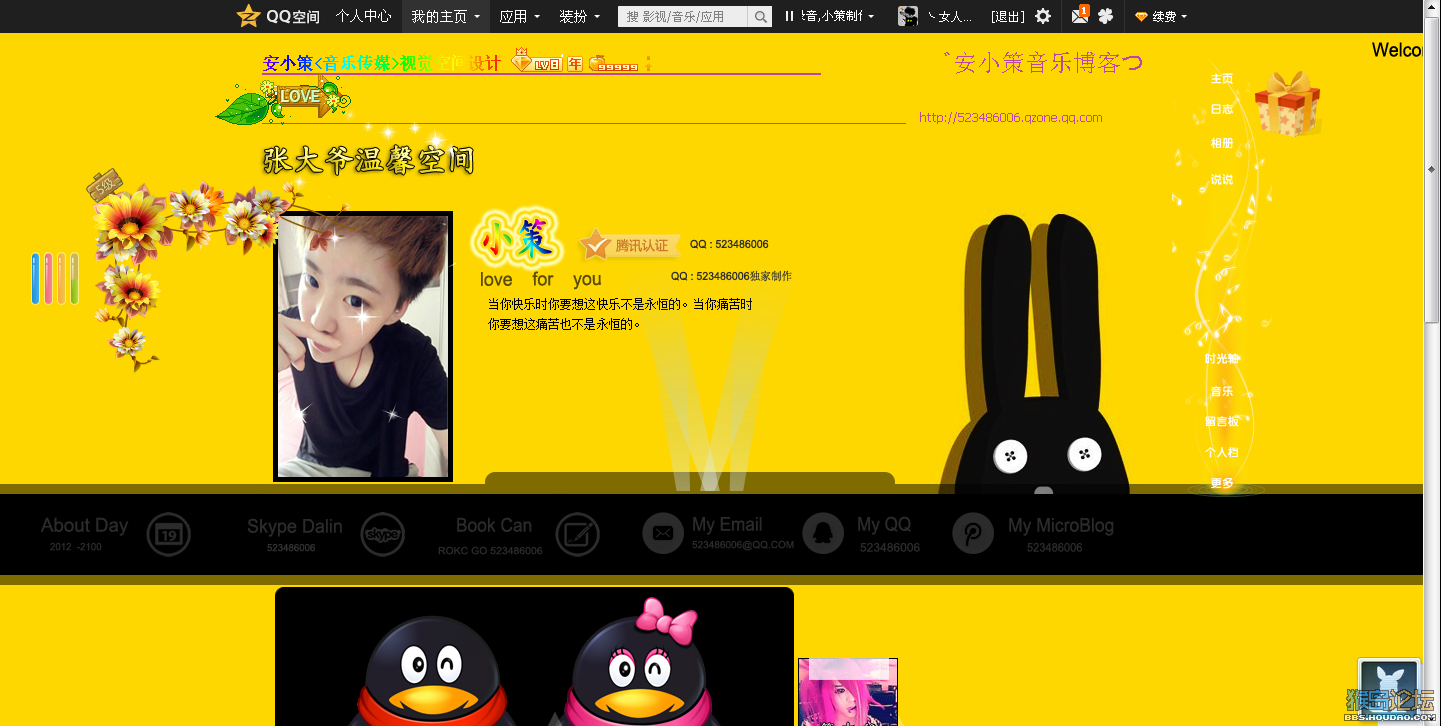
Task: Click the profile photo thumbnail
Action: [363, 346]
